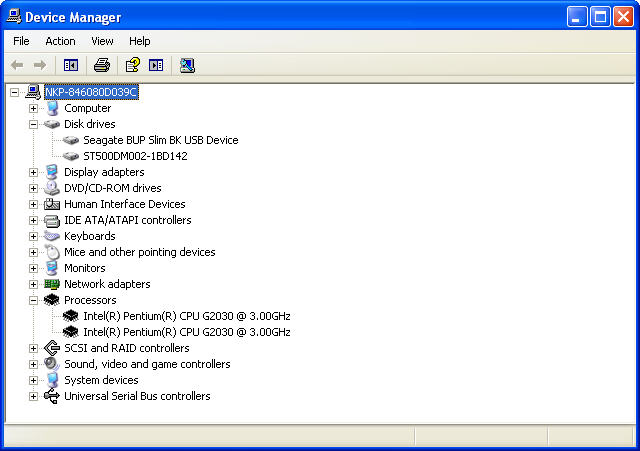Click the System devices icon
640x451 pixels.
(52, 380)
